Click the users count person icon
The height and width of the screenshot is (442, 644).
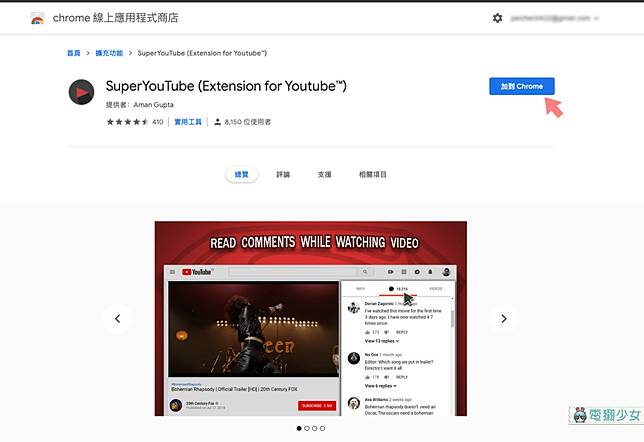click(218, 122)
